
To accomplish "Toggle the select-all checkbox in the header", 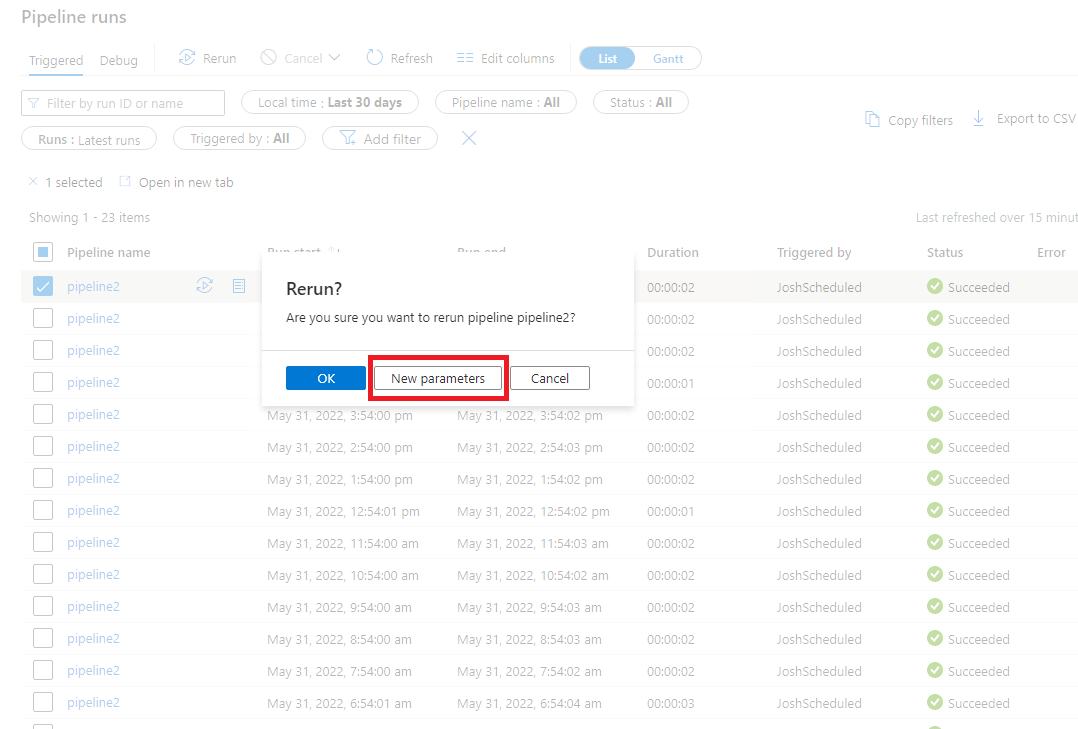I will (41, 252).
